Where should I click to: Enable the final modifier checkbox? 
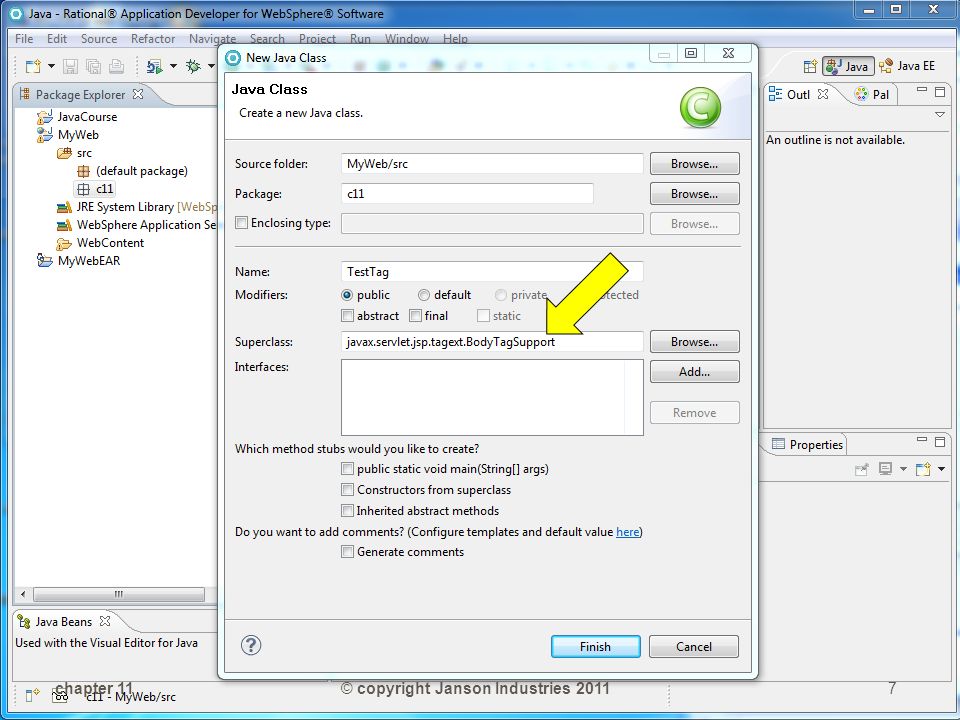416,316
